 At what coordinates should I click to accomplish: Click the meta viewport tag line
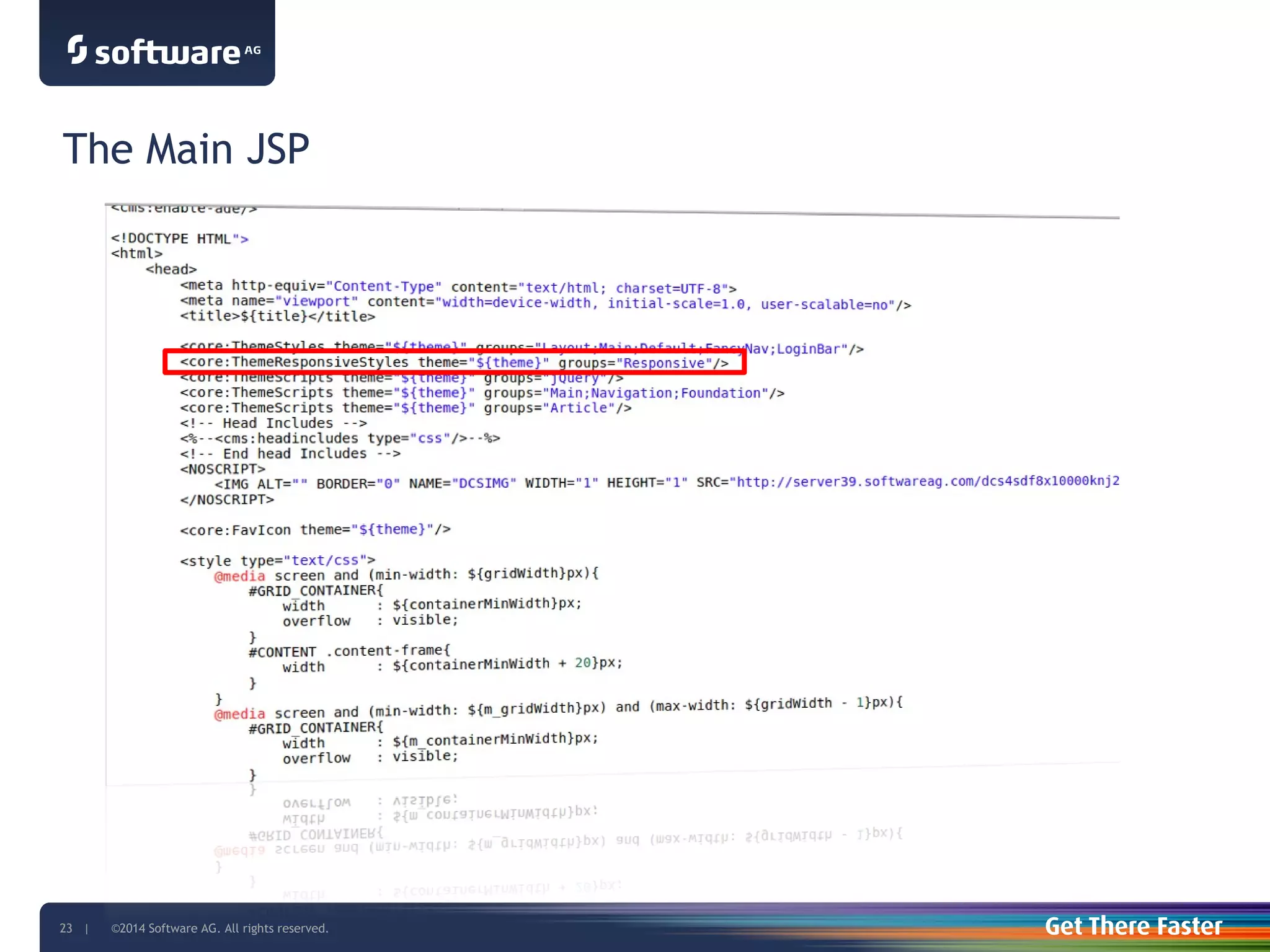click(544, 303)
